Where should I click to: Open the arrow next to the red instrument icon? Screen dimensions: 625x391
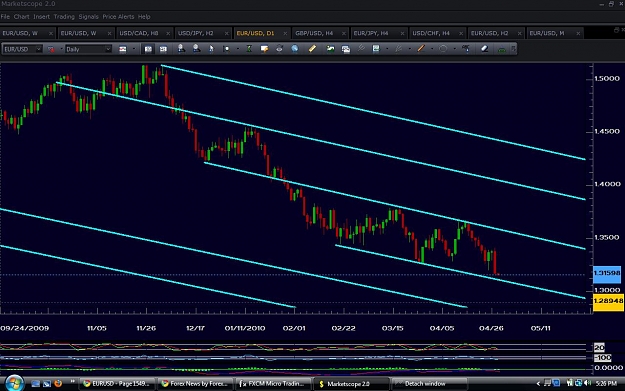(61, 49)
